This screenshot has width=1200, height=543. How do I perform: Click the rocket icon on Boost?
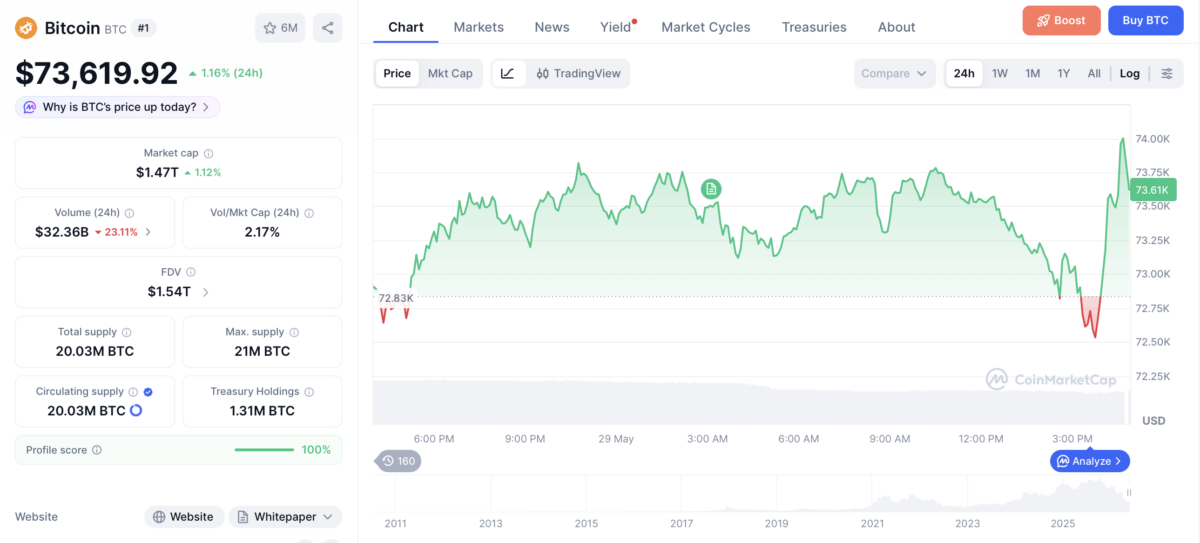pyautogui.click(x=1044, y=20)
